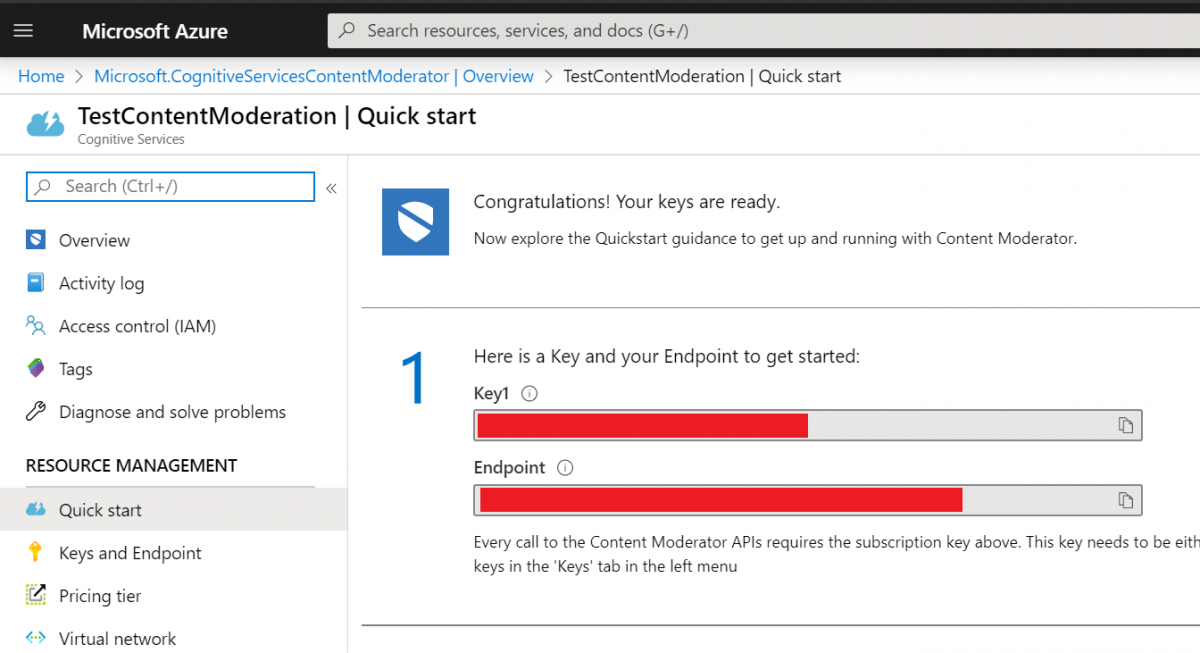
Task: Click the Activity log notebook icon
Action: [36, 283]
